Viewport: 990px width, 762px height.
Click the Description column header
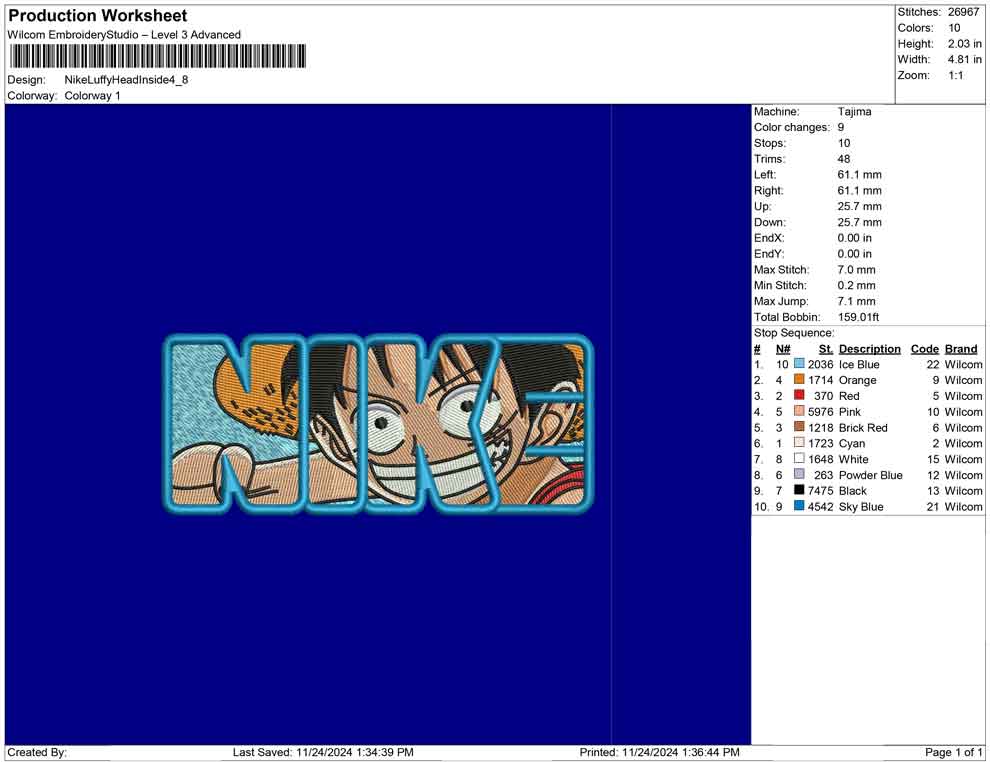[x=869, y=348]
